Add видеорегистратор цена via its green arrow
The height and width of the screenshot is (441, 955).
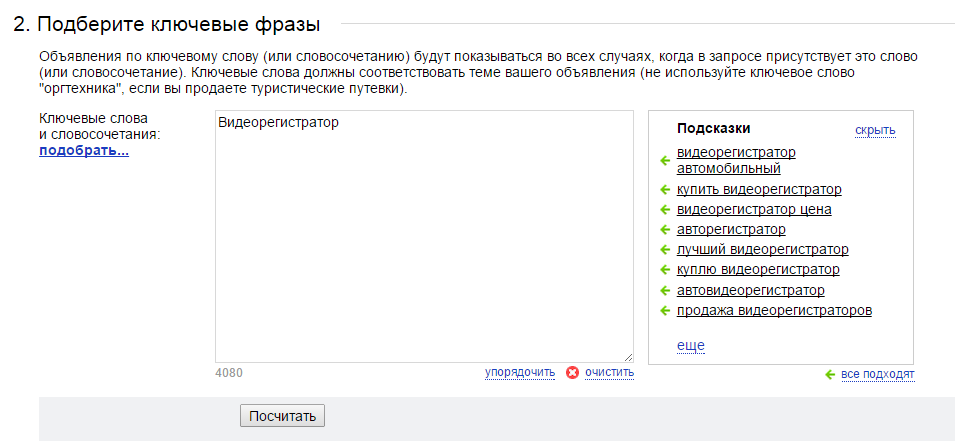click(665, 210)
